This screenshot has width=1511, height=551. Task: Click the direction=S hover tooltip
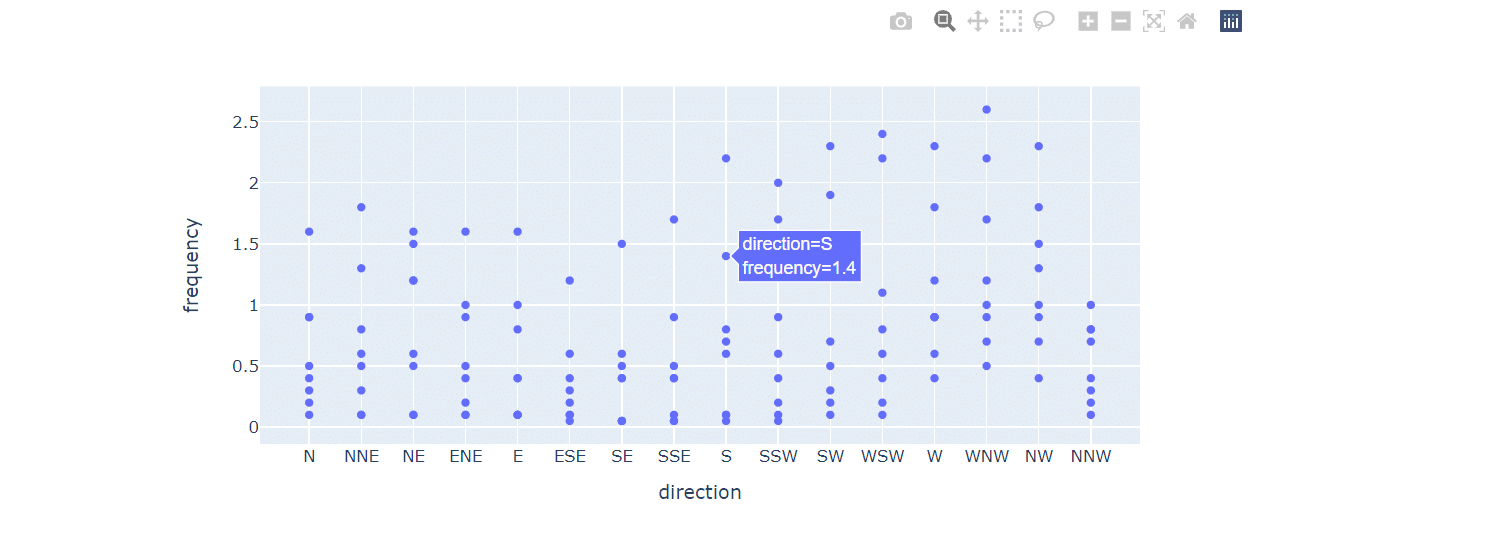tap(799, 256)
